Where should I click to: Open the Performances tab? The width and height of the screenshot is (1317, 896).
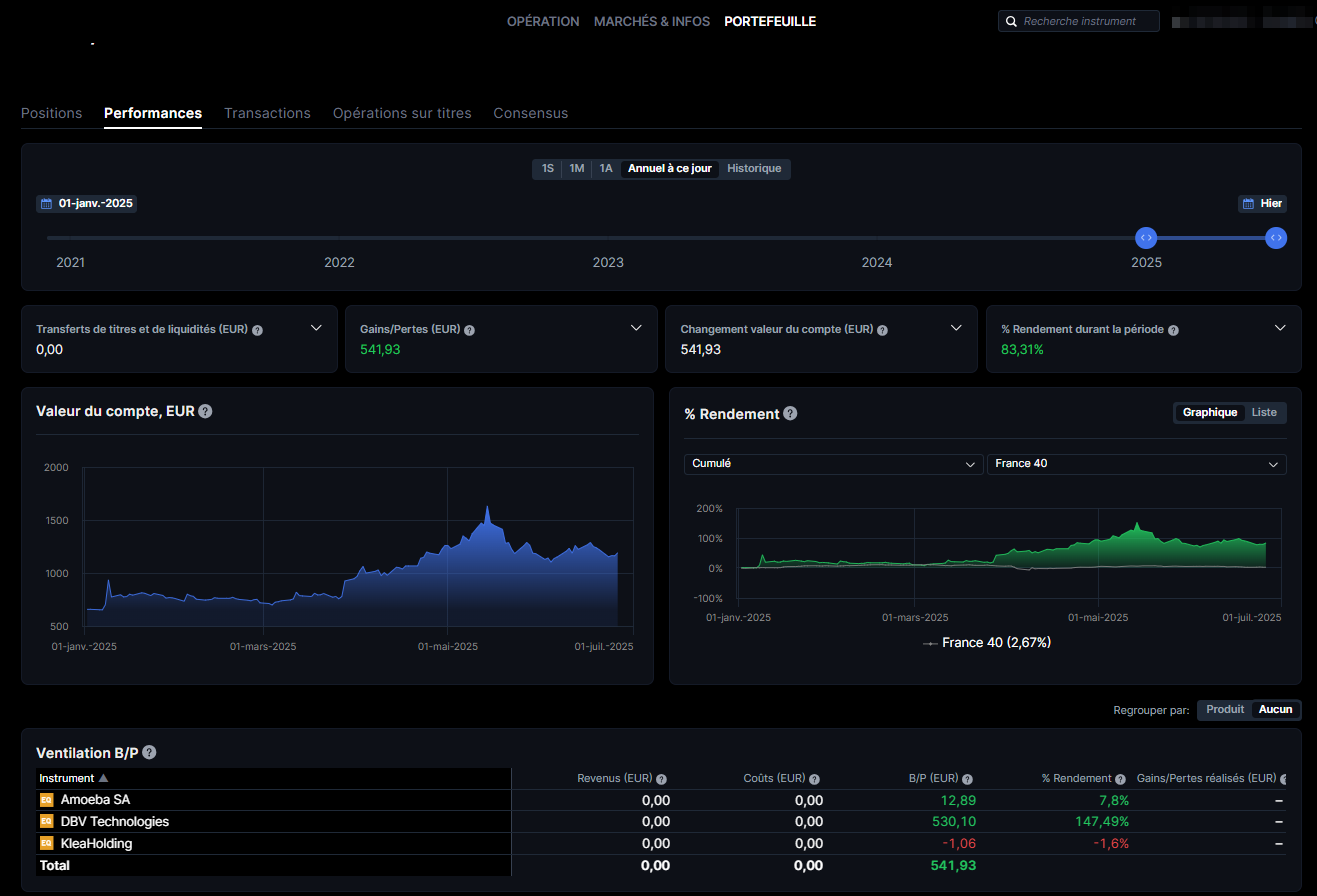(153, 113)
